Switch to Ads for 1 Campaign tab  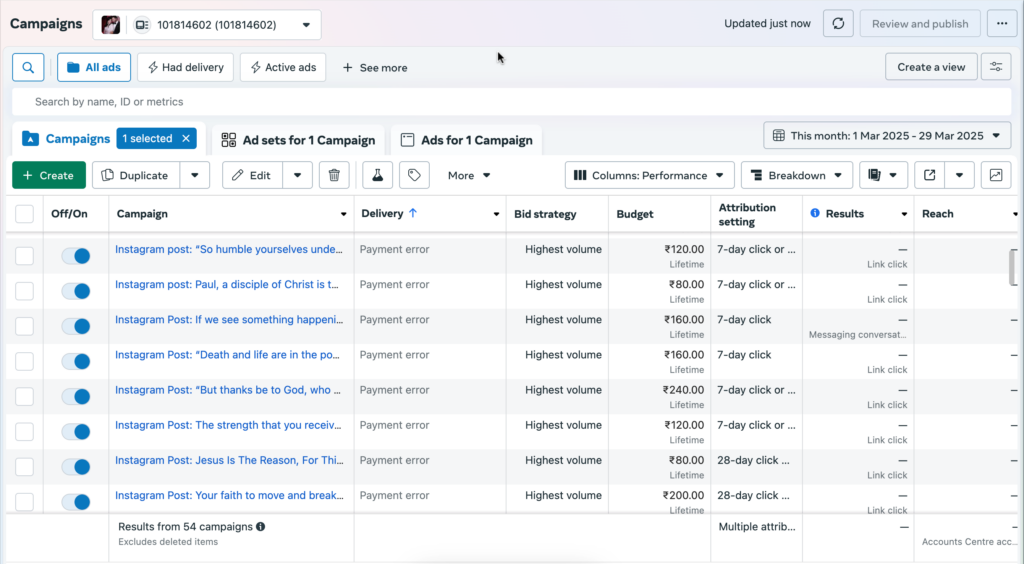466,140
